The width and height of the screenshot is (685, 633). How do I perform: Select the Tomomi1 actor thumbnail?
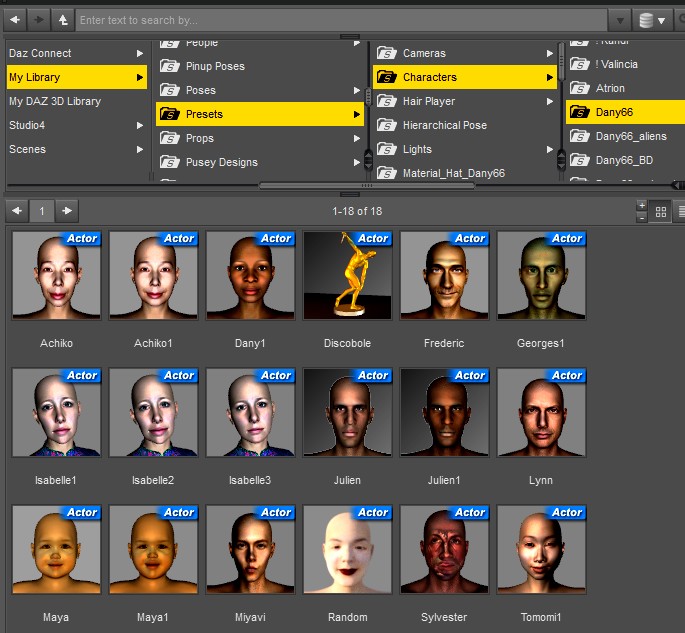(x=541, y=549)
